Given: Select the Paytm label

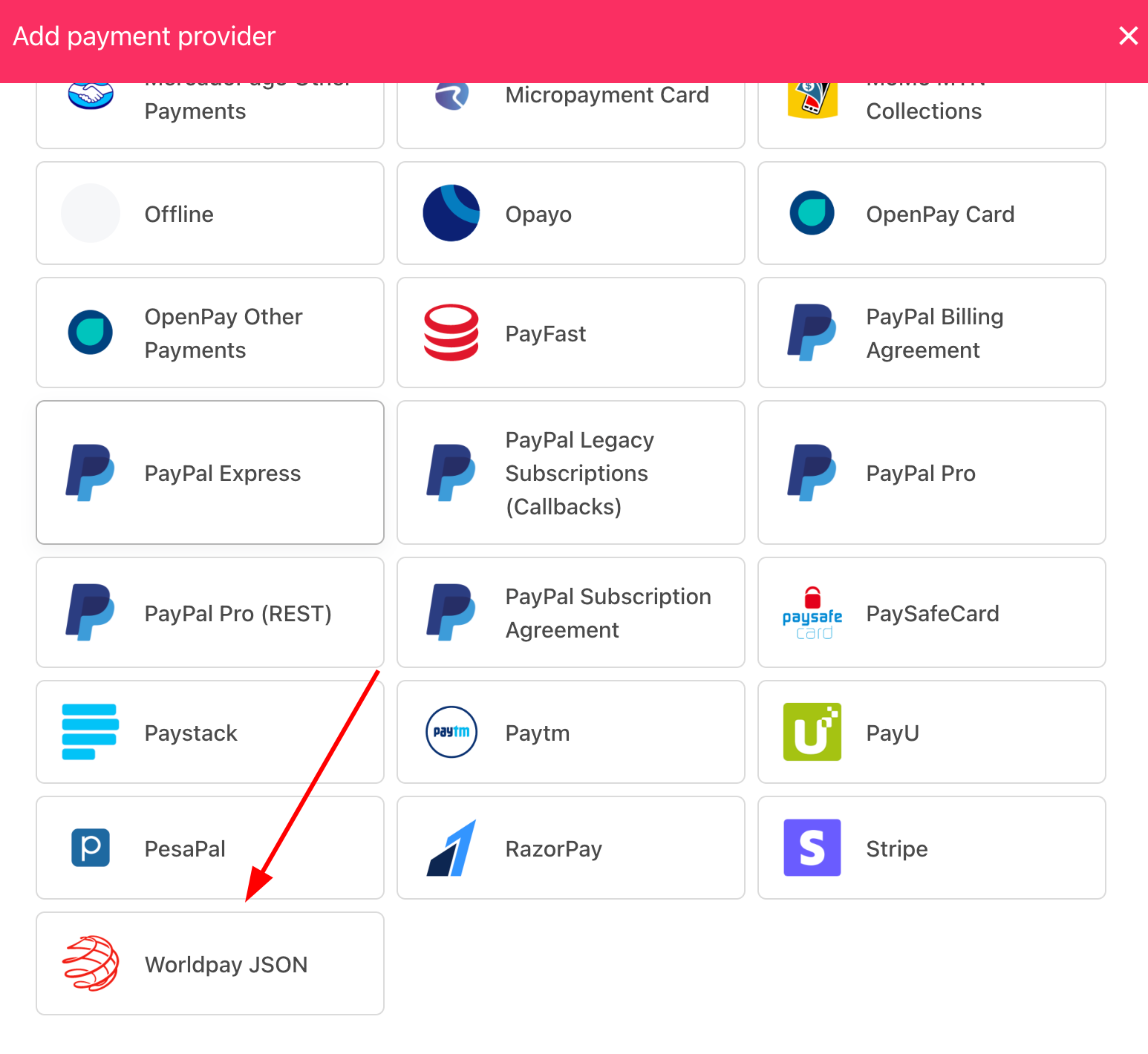Looking at the screenshot, I should (x=538, y=733).
